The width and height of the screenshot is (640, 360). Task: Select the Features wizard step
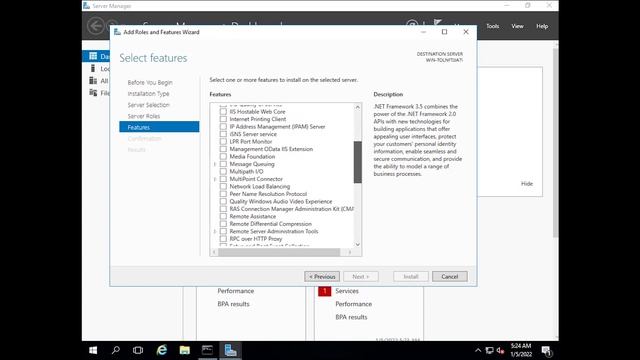pyautogui.click(x=159, y=127)
